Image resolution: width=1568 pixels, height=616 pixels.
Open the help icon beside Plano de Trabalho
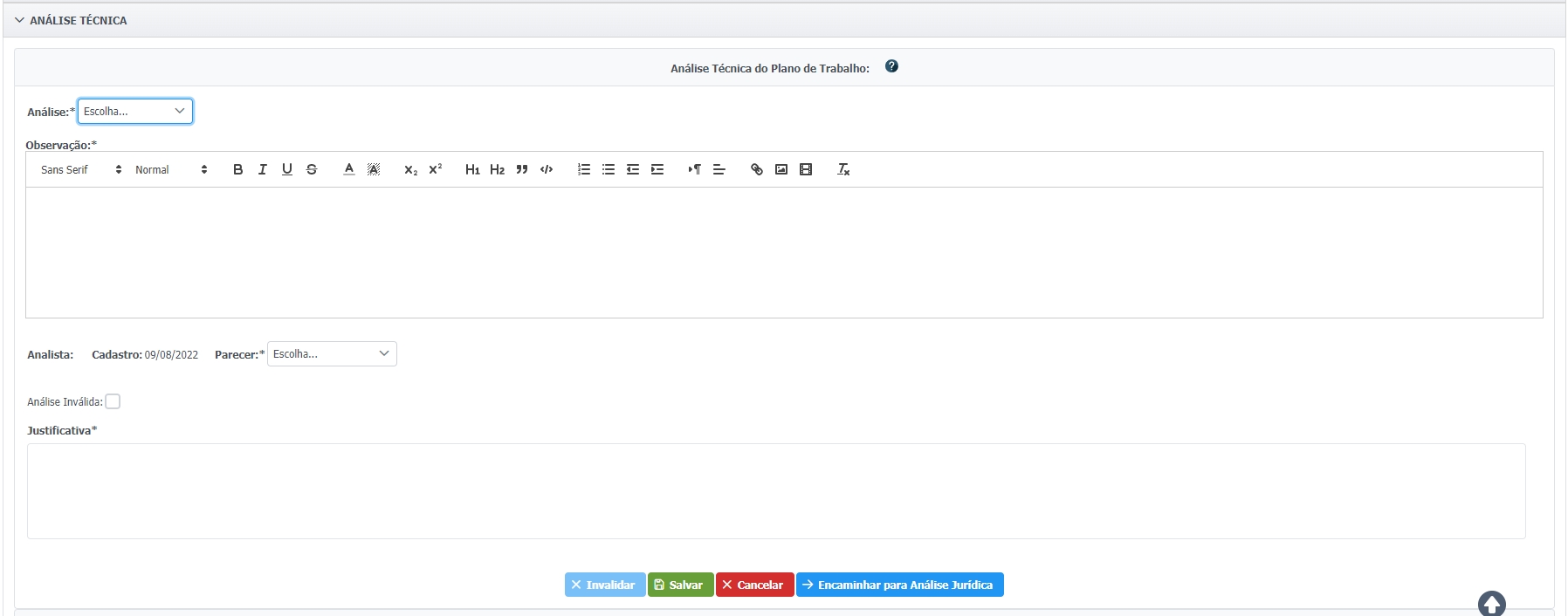(891, 66)
